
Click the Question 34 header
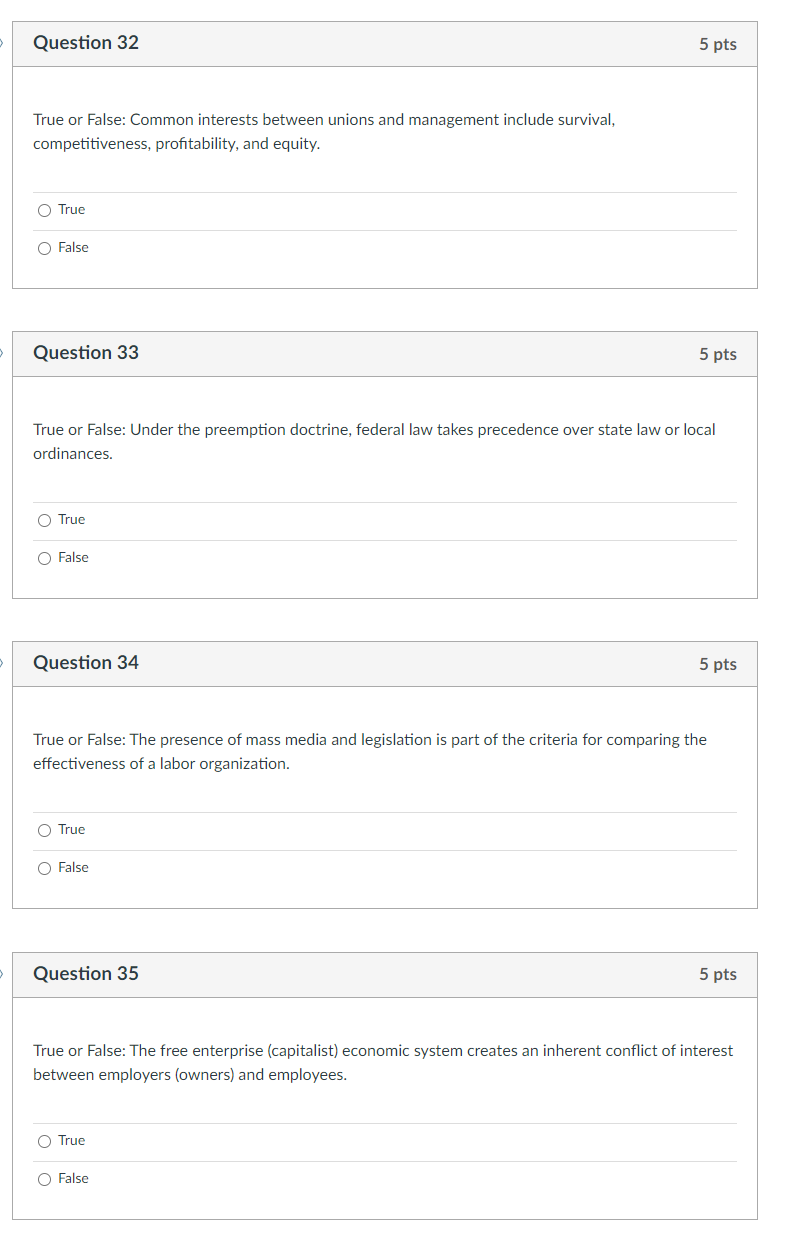(x=85, y=663)
